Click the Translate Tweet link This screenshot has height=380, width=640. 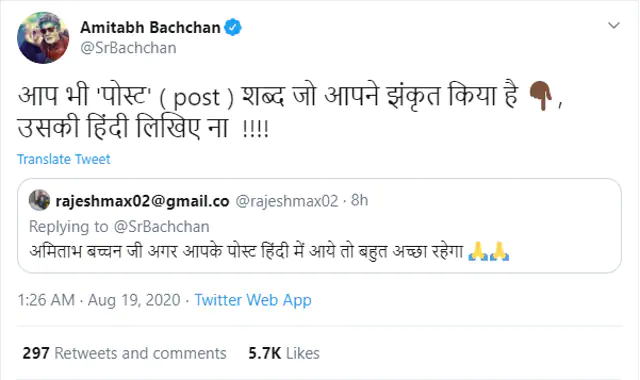coord(64,159)
